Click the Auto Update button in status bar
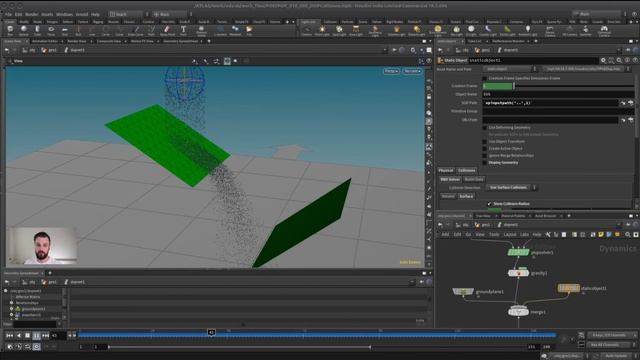The width and height of the screenshot is (640, 360). coord(616,356)
